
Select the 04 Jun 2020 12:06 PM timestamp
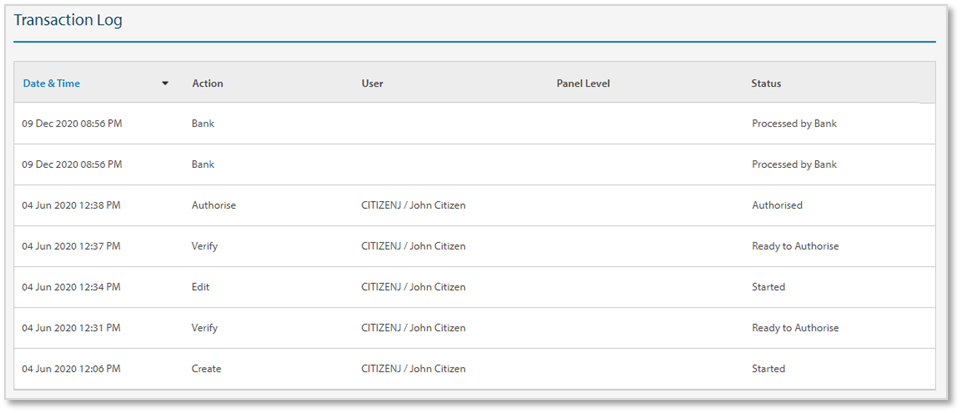(71, 369)
